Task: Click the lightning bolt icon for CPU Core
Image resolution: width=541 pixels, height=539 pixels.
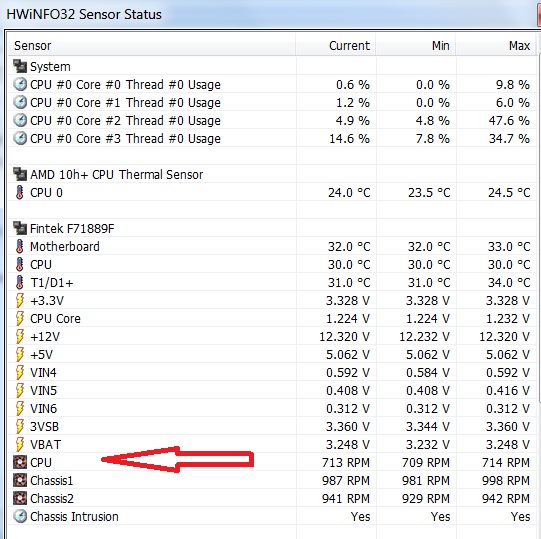Action: coord(20,318)
